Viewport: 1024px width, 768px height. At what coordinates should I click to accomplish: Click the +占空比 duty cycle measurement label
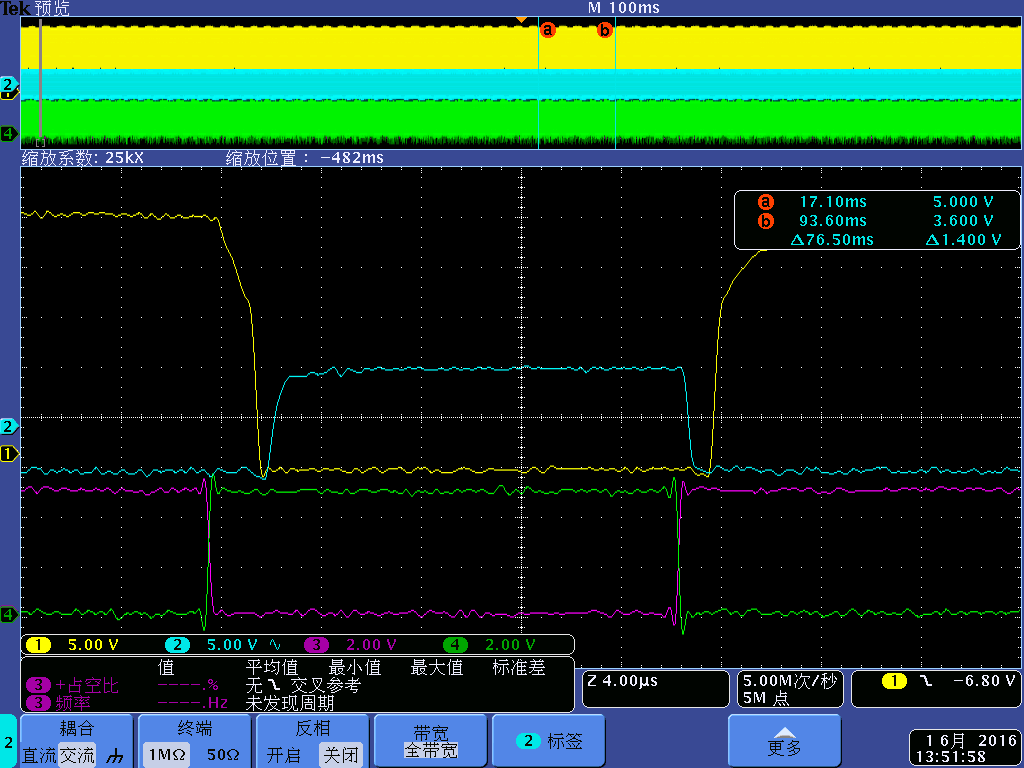pos(87,685)
